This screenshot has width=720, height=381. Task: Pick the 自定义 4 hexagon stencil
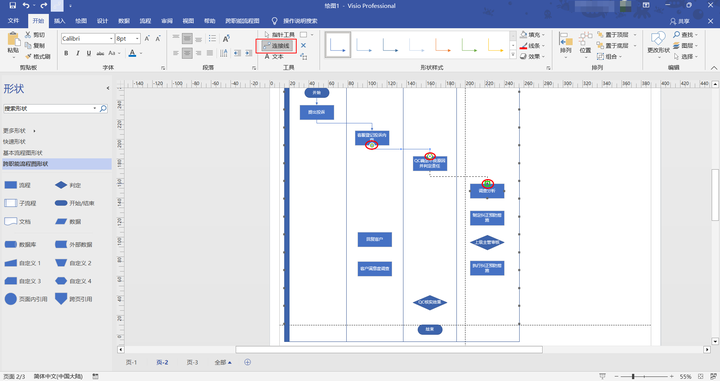[73, 280]
